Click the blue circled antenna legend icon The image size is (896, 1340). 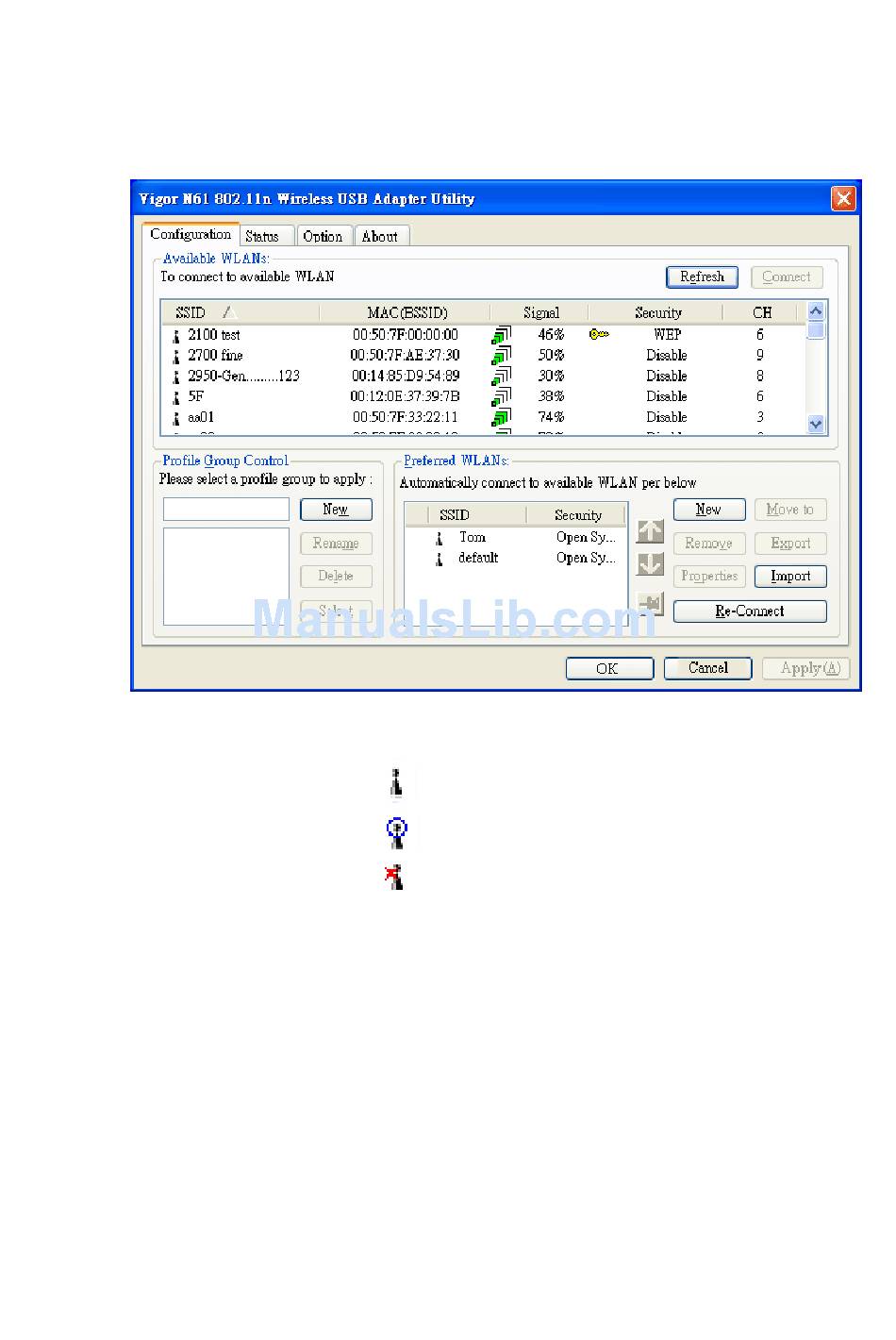(397, 830)
